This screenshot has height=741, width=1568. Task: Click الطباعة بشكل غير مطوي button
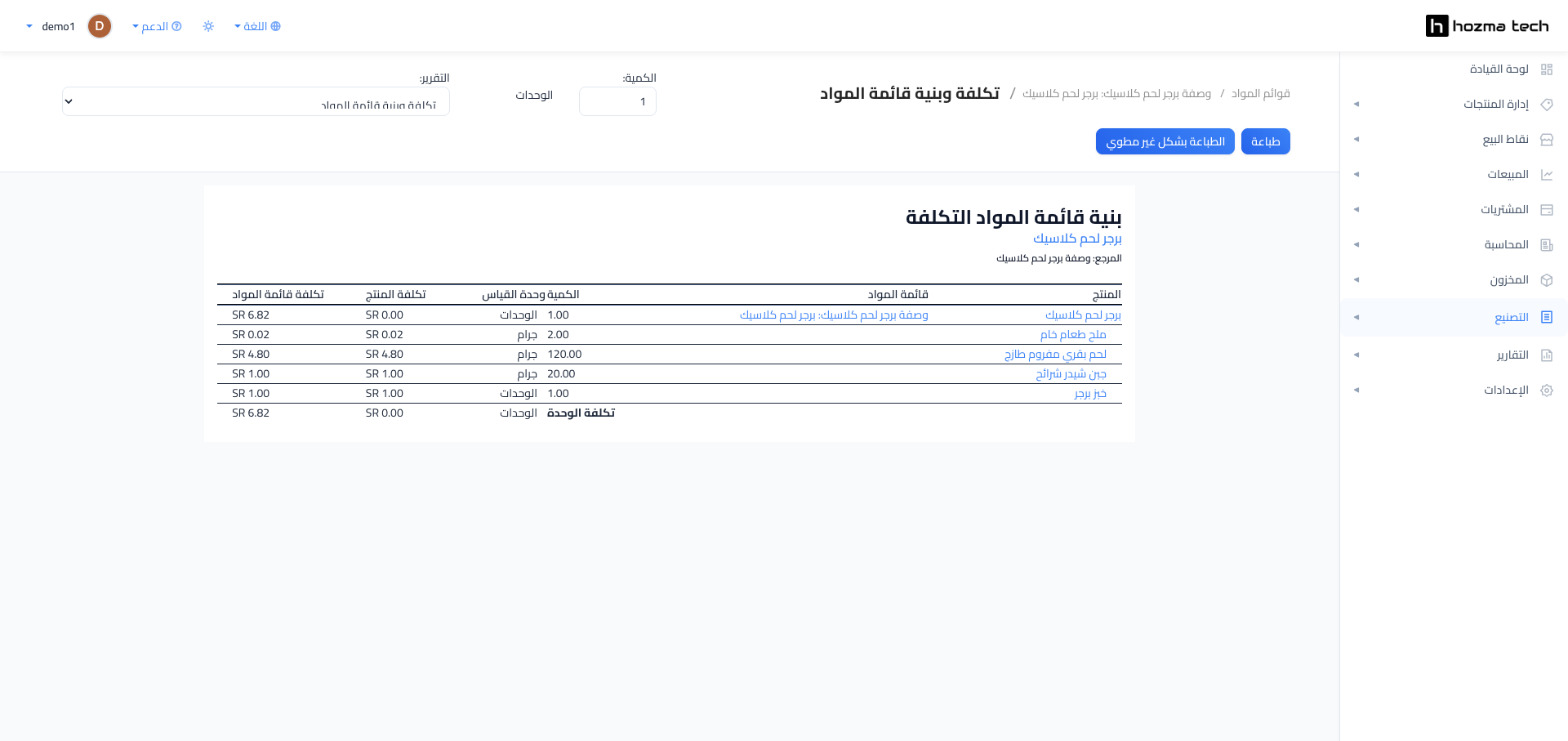[1165, 141]
